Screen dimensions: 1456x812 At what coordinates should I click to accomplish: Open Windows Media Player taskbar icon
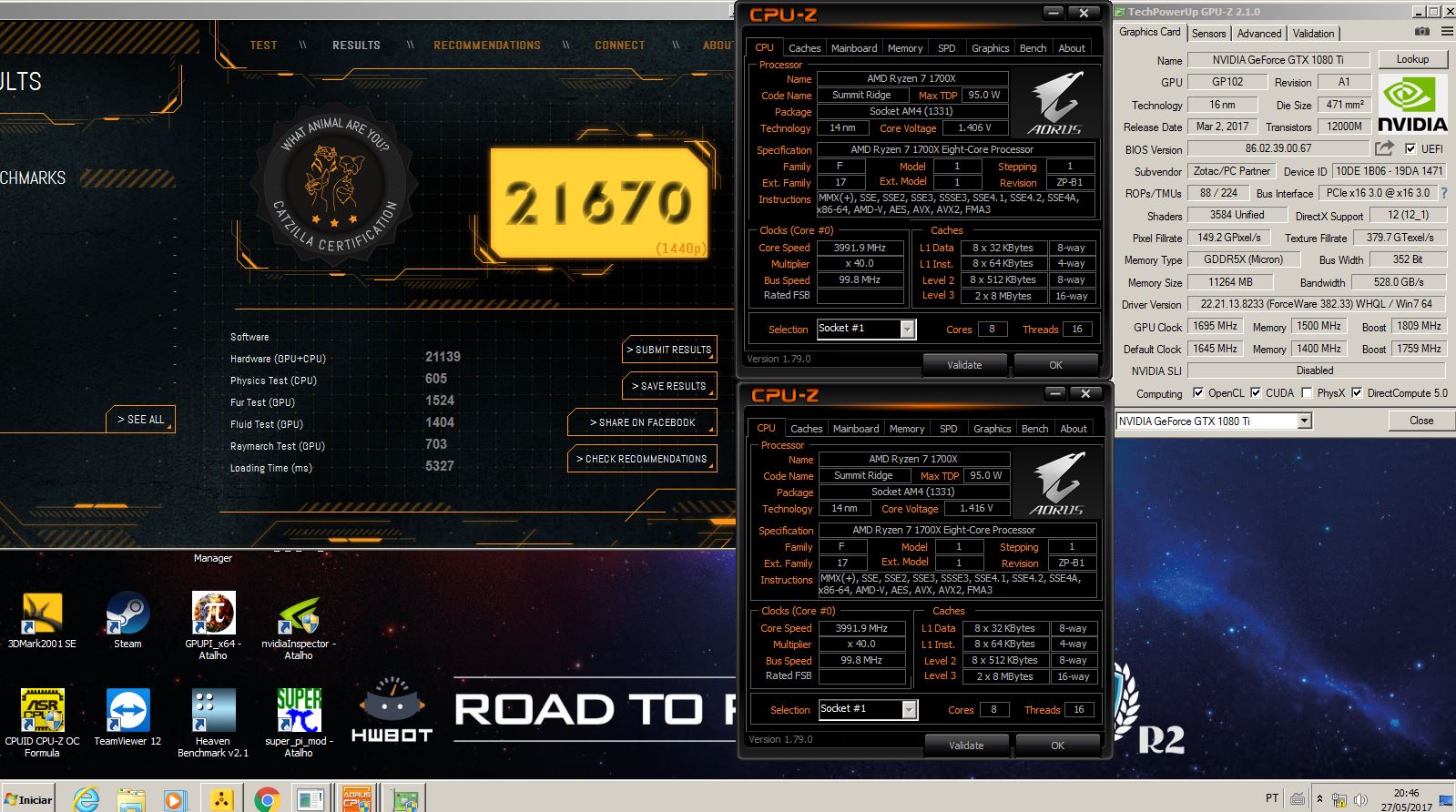point(176,799)
